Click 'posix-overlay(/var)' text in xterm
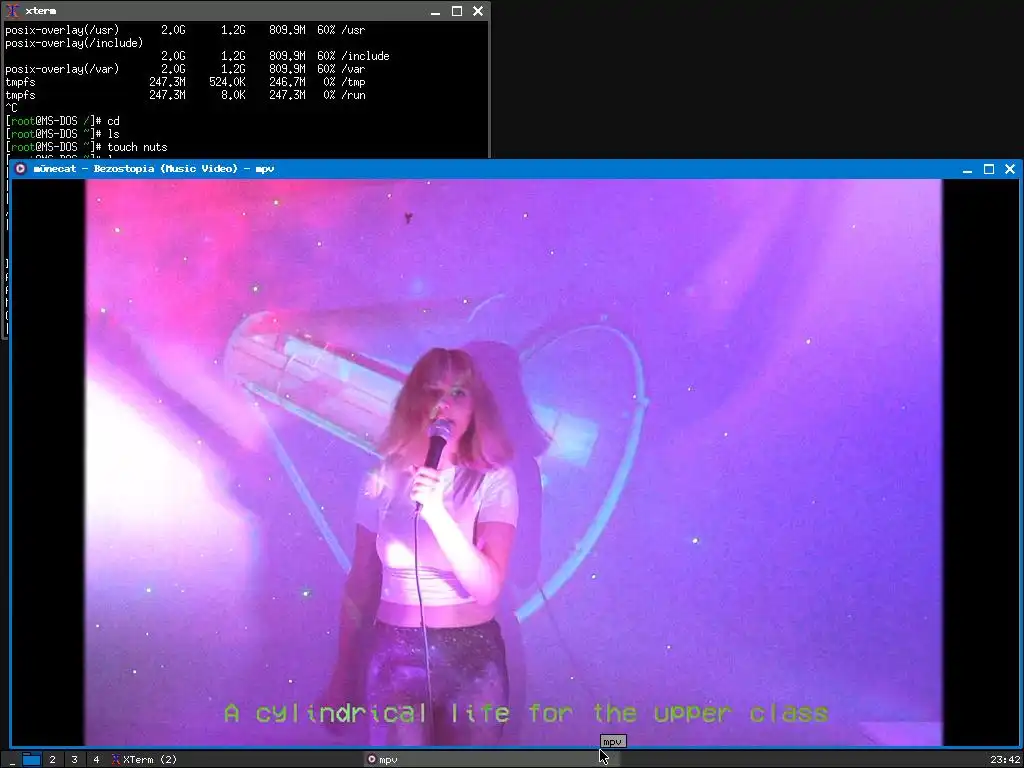The image size is (1024, 768). click(x=63, y=69)
